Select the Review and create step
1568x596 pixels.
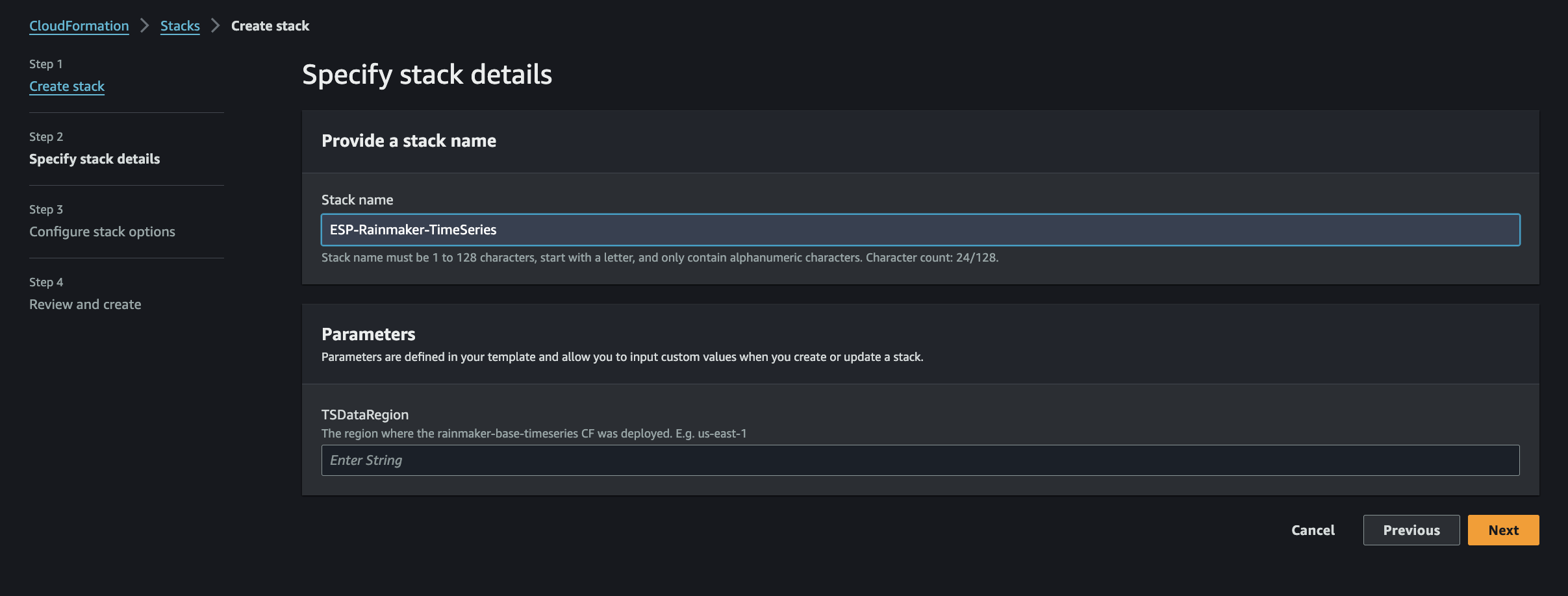tap(85, 304)
